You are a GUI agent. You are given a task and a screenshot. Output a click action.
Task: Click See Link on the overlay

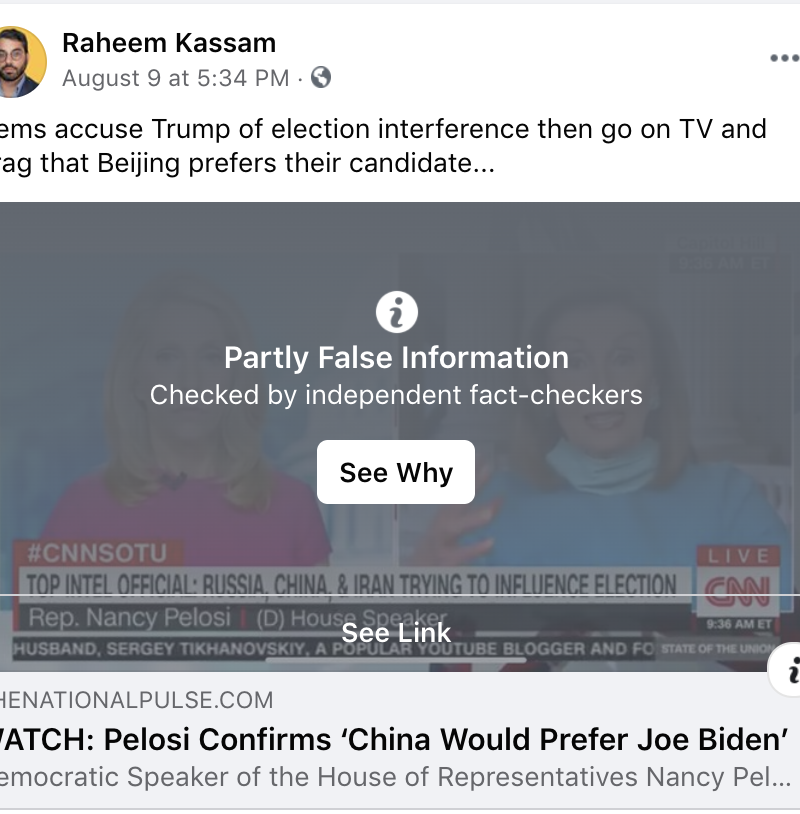pos(396,632)
